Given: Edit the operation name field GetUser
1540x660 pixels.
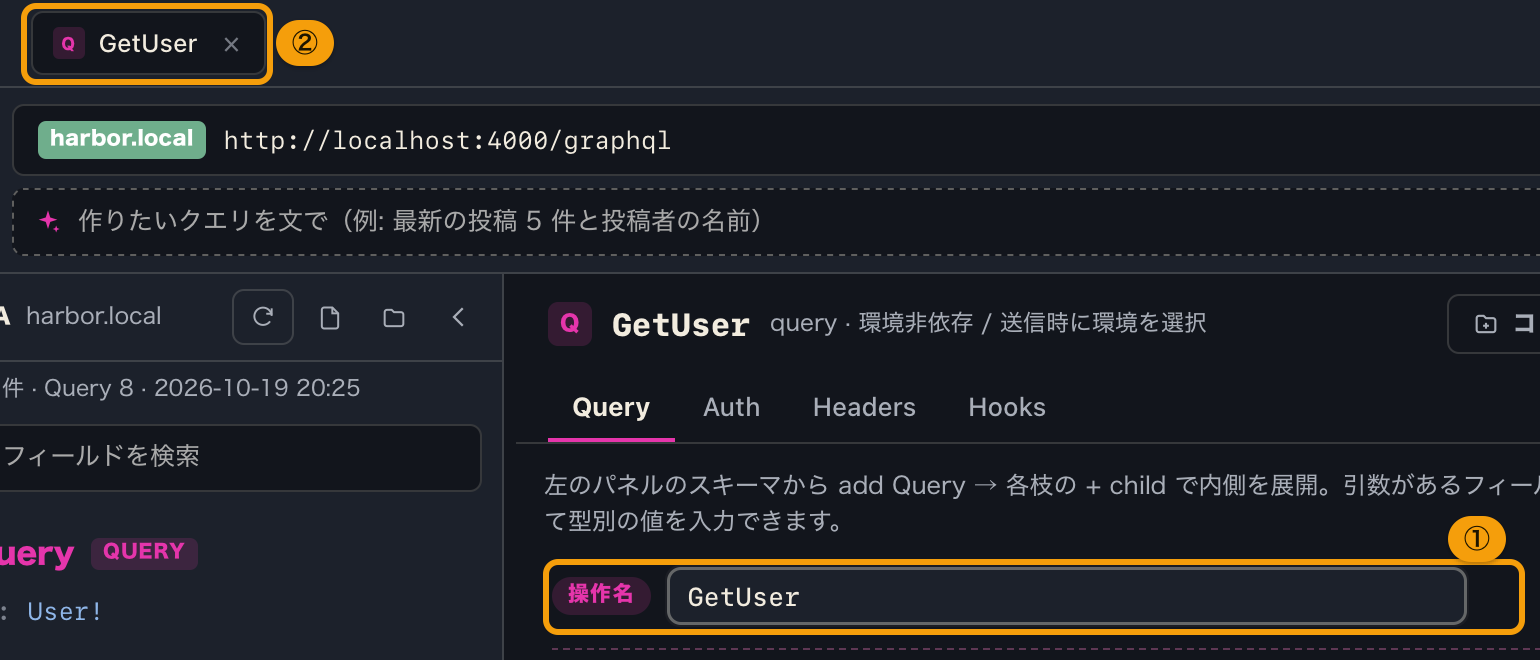Looking at the screenshot, I should (x=1066, y=597).
